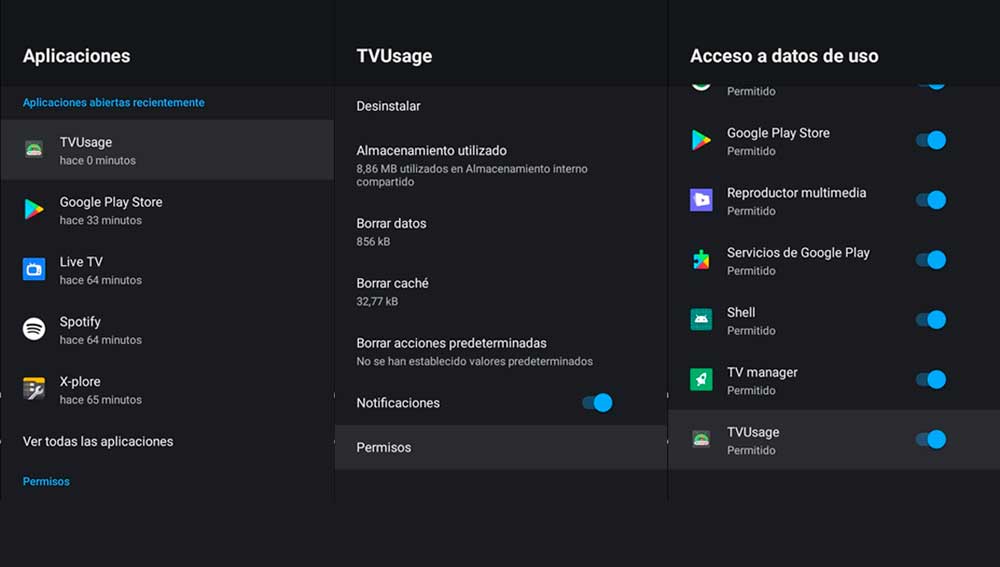This screenshot has height=567, width=1000.
Task: Click 856 kB value under Borrar datos
Action: click(x=373, y=242)
